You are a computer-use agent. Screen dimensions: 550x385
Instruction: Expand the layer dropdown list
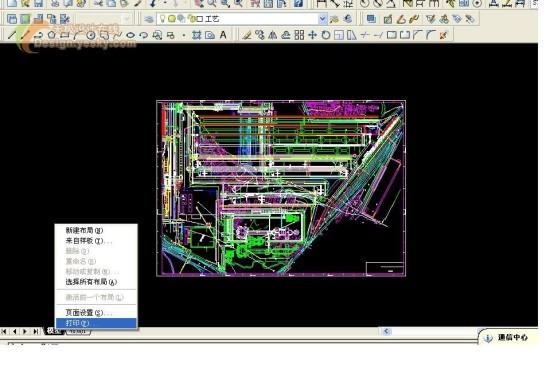click(x=322, y=19)
